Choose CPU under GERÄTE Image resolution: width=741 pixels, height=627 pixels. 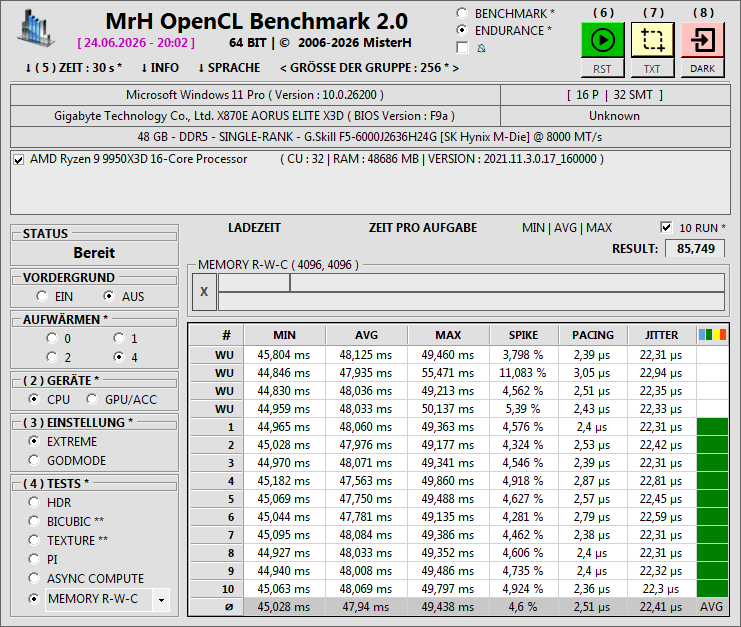[x=34, y=399]
